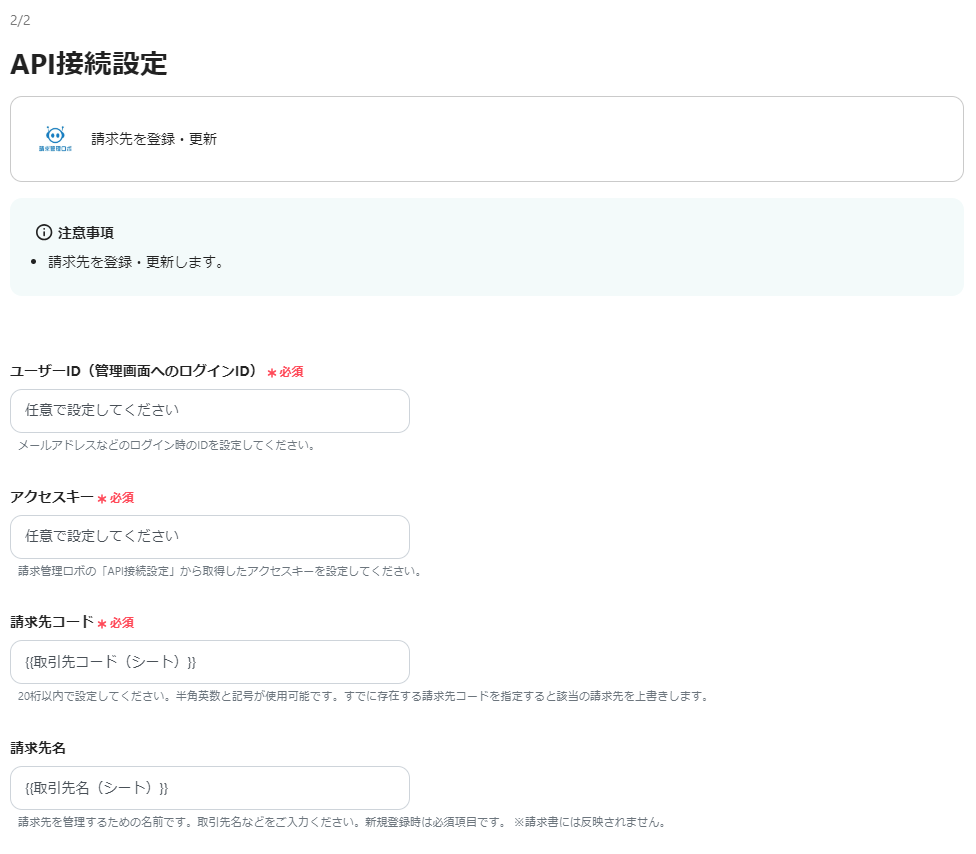Image resolution: width=976 pixels, height=854 pixels.
Task: Click the 必須 mark next to 請求先コード
Action: pyautogui.click(x=116, y=623)
